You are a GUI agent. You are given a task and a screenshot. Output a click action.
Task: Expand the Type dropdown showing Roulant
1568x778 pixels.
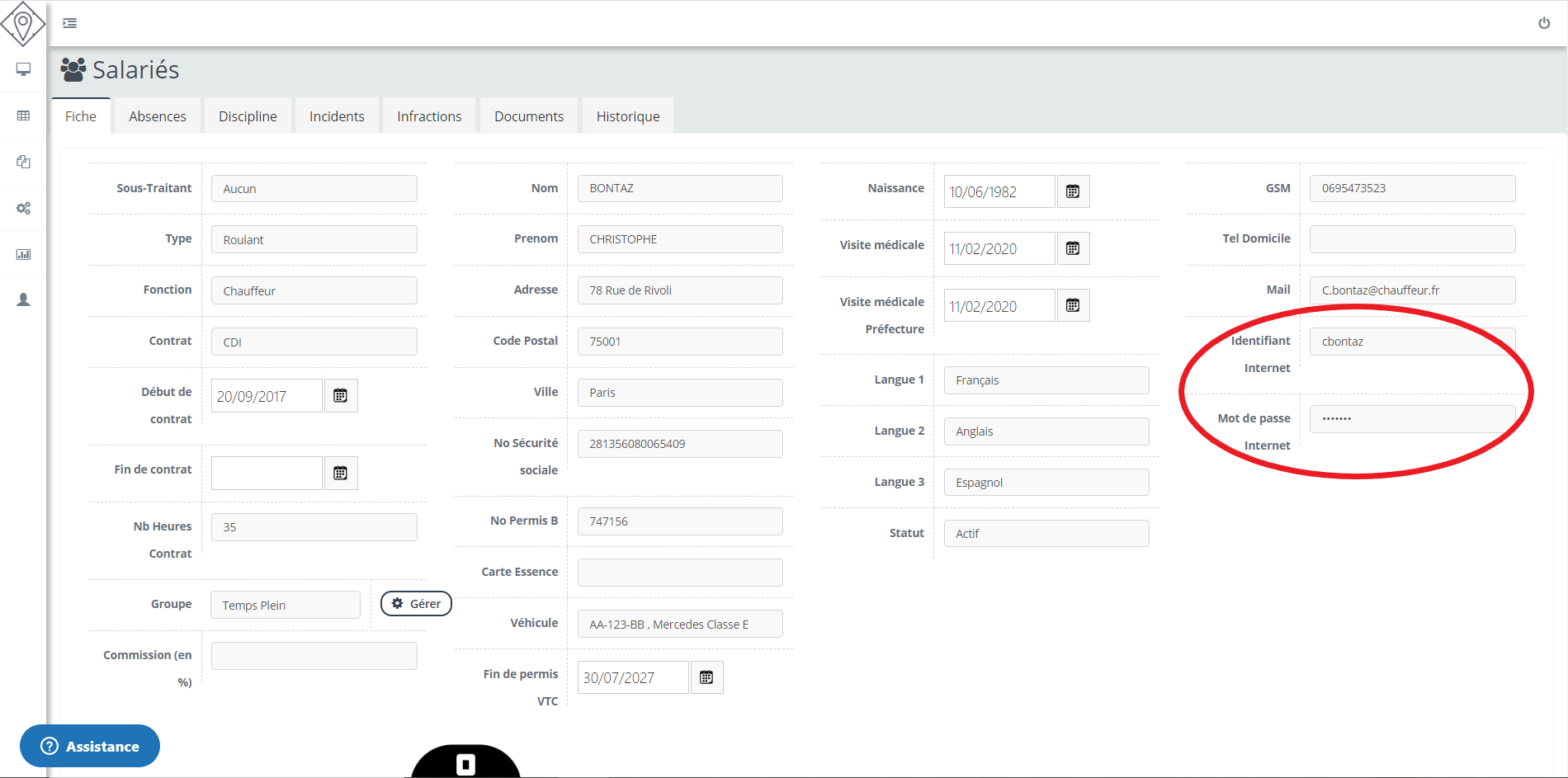(314, 239)
